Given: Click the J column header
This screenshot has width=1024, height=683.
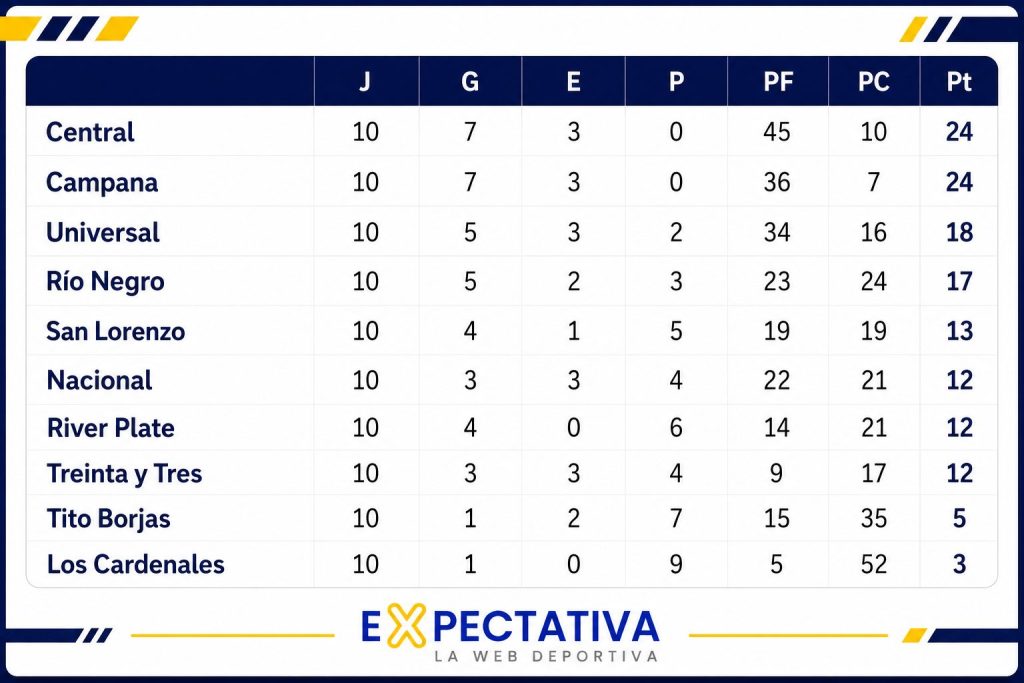Looking at the screenshot, I should pyautogui.click(x=365, y=82).
